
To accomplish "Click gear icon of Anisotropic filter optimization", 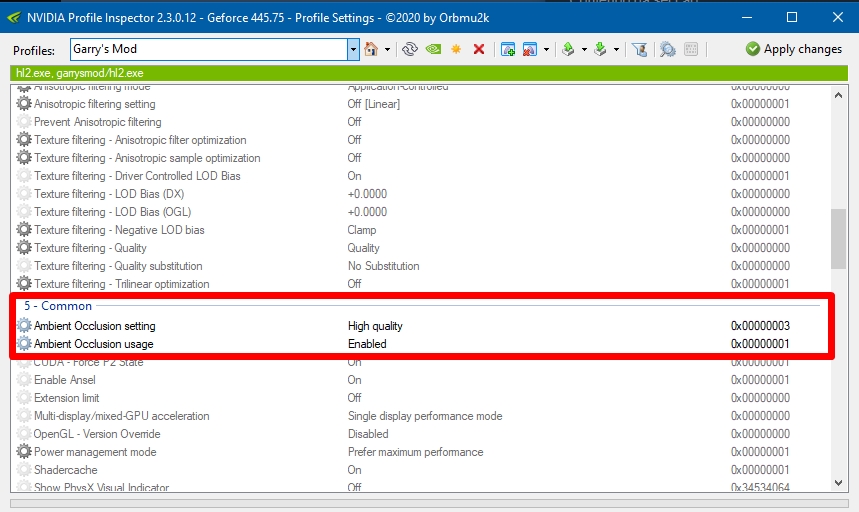I will point(24,140).
